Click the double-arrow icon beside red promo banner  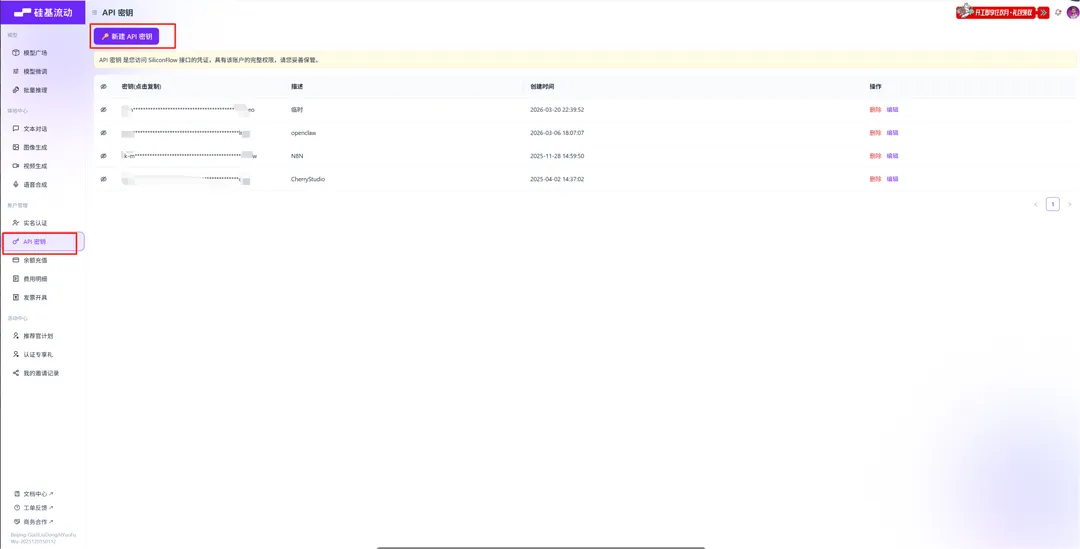(1043, 12)
